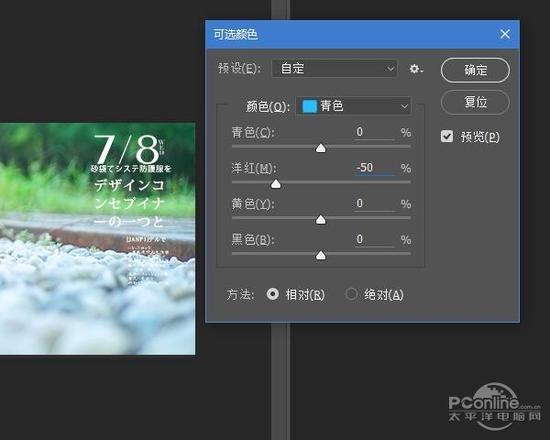Click the 青色(C) slider handle
This screenshot has width=550, height=440.
[x=321, y=148]
